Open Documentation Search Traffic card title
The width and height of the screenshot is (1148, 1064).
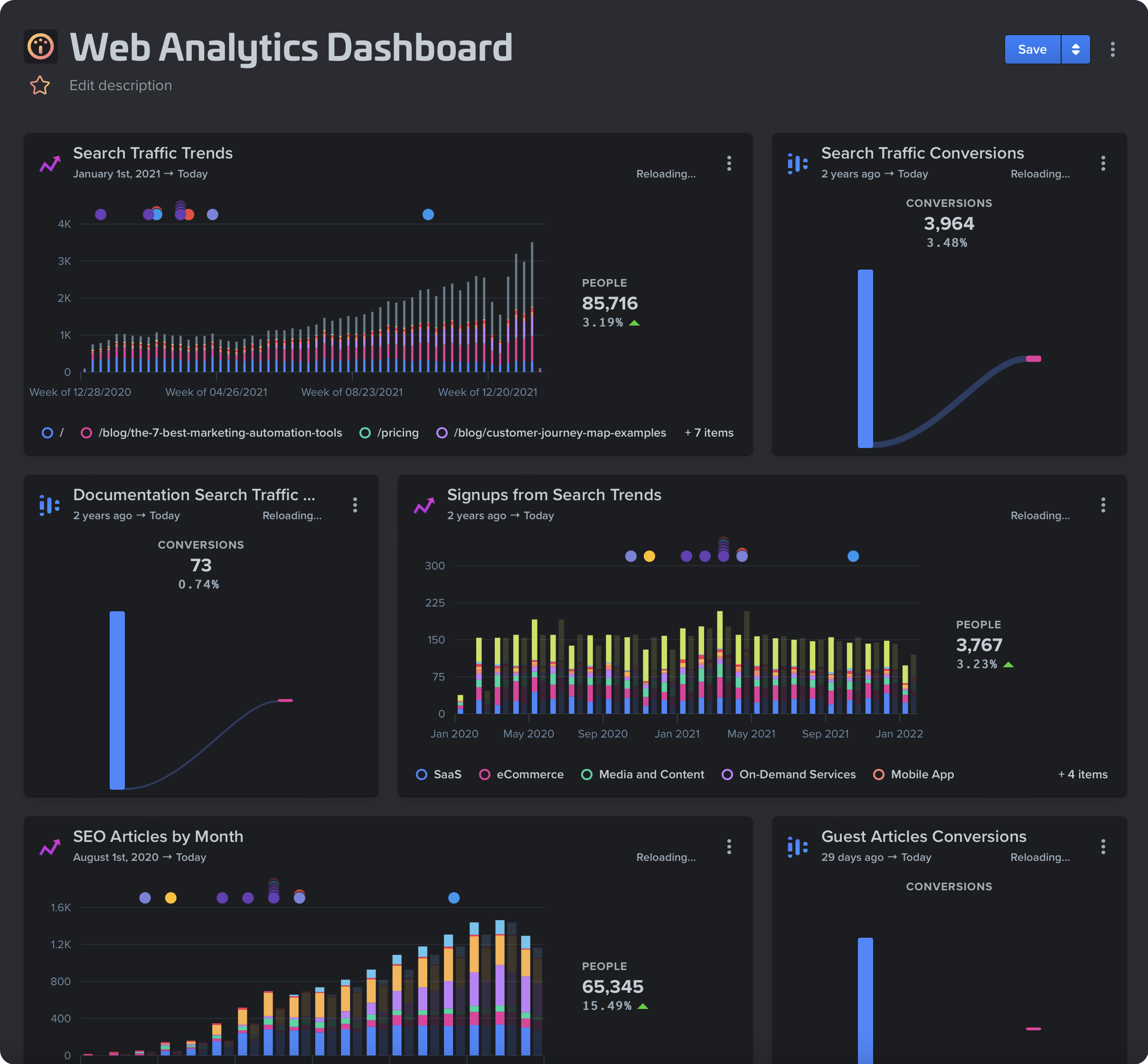(194, 495)
